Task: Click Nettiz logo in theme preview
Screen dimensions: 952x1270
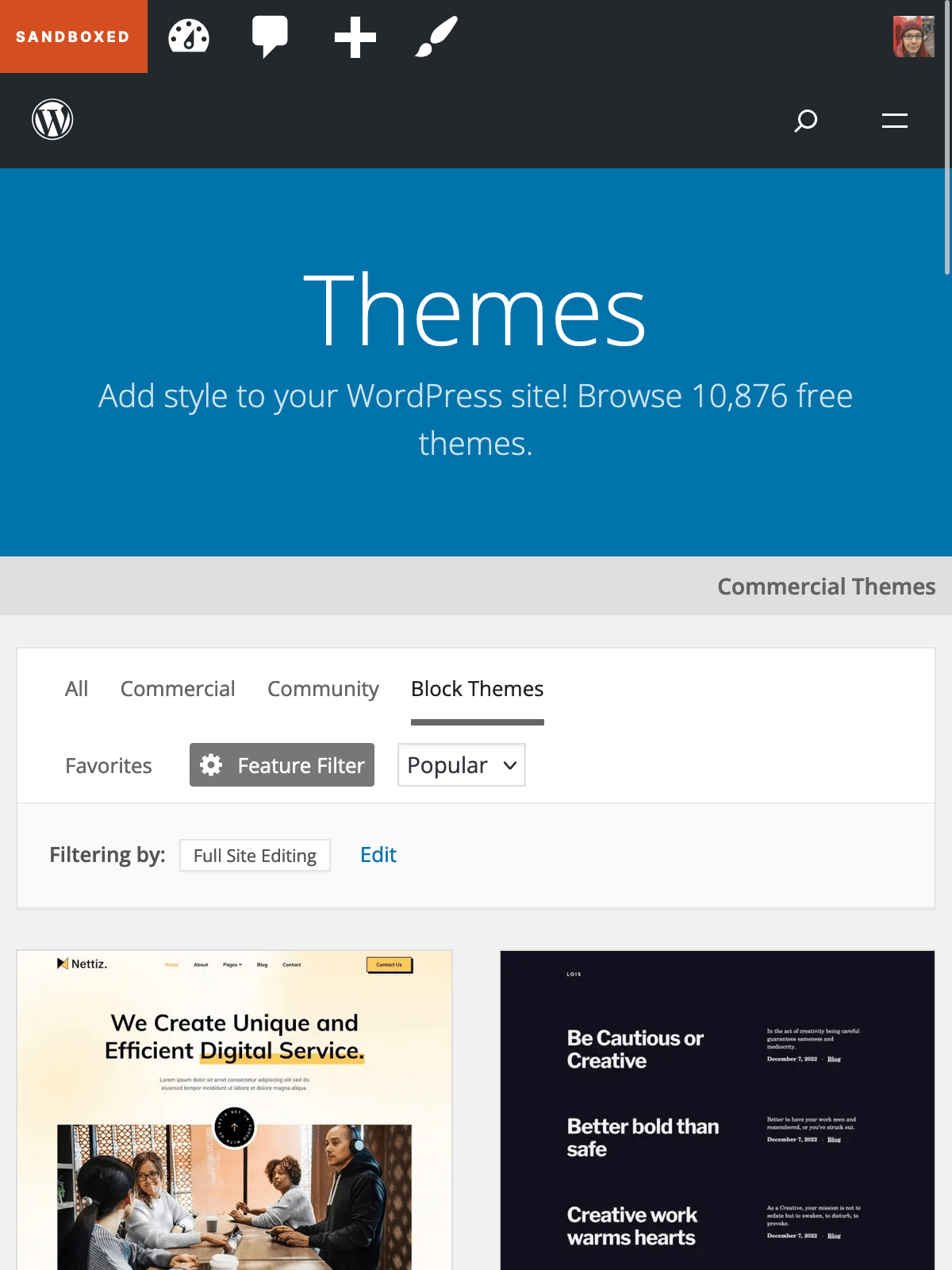Action: click(83, 964)
